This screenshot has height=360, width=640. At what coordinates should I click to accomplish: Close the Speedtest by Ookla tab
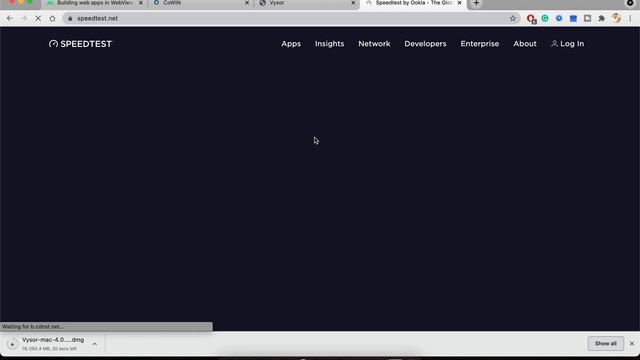pos(459,3)
